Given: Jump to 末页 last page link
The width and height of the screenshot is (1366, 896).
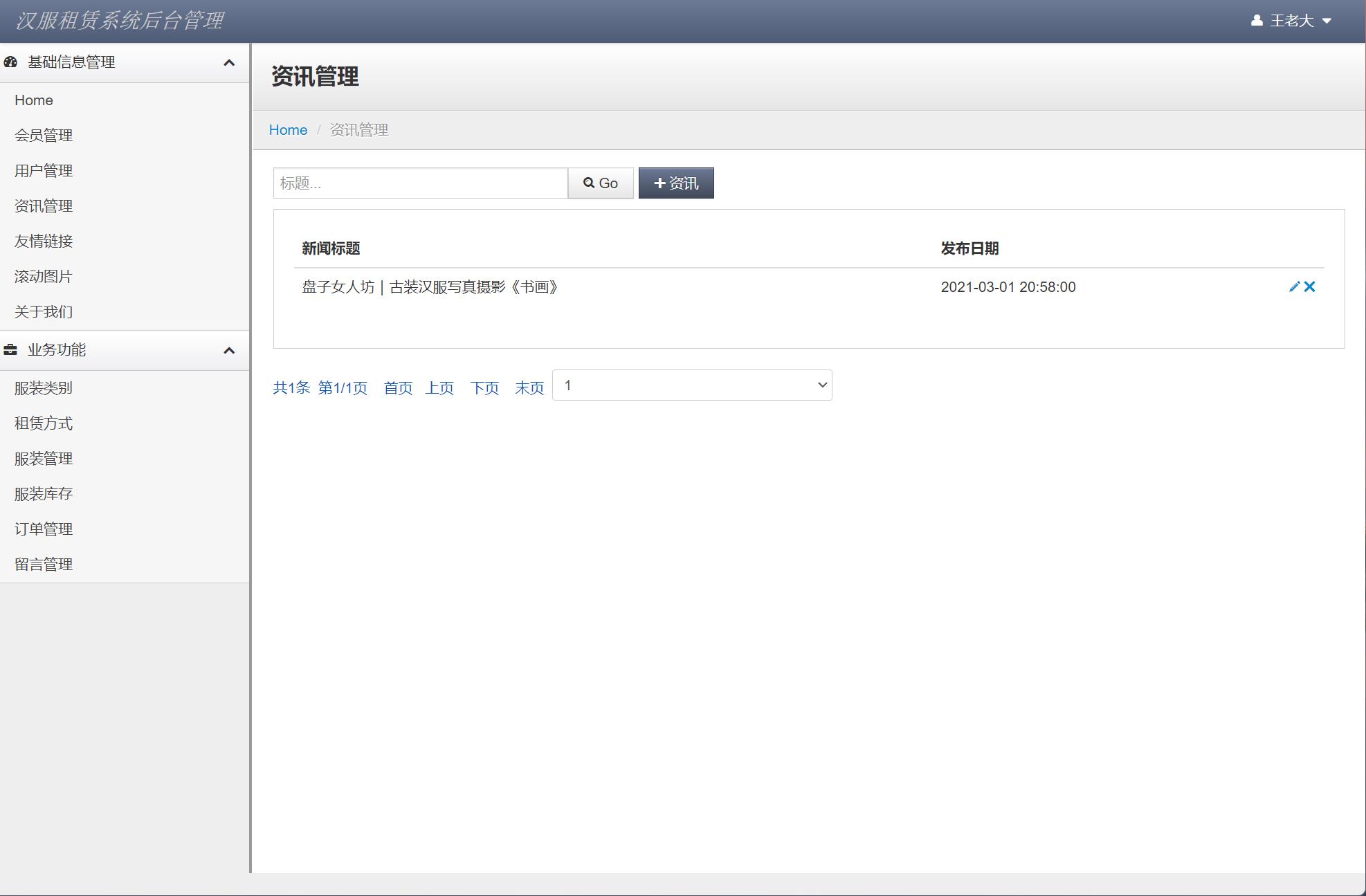Looking at the screenshot, I should pos(529,388).
